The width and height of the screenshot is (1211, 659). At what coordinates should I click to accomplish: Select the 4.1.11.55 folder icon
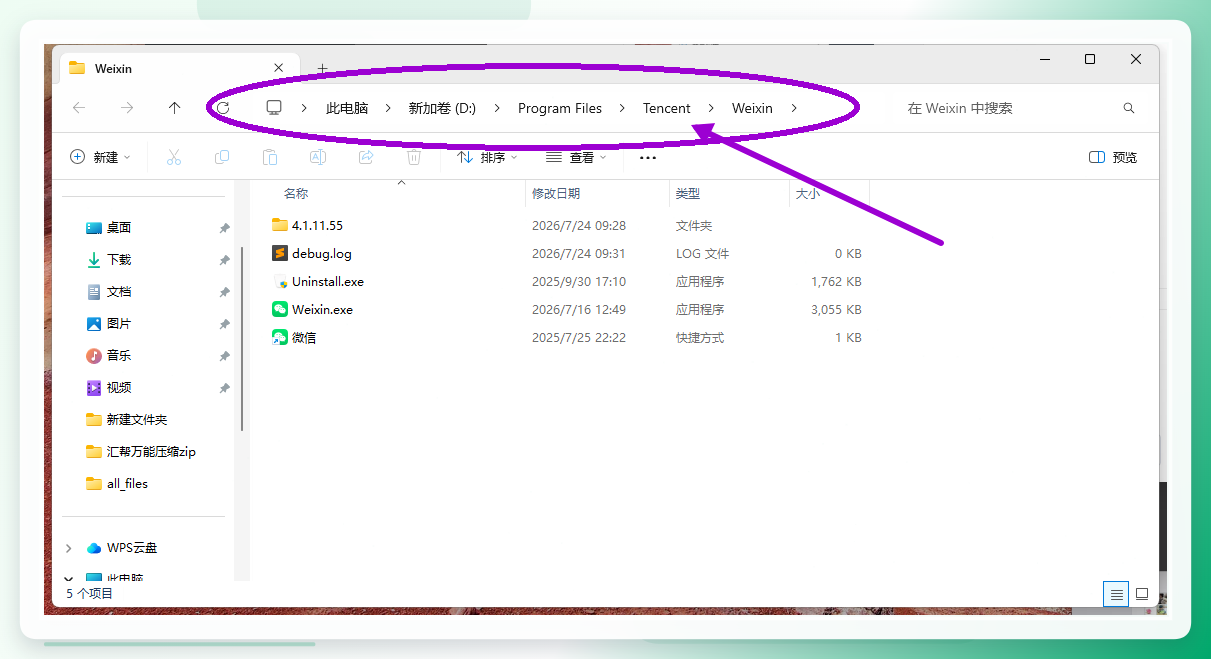click(x=280, y=225)
